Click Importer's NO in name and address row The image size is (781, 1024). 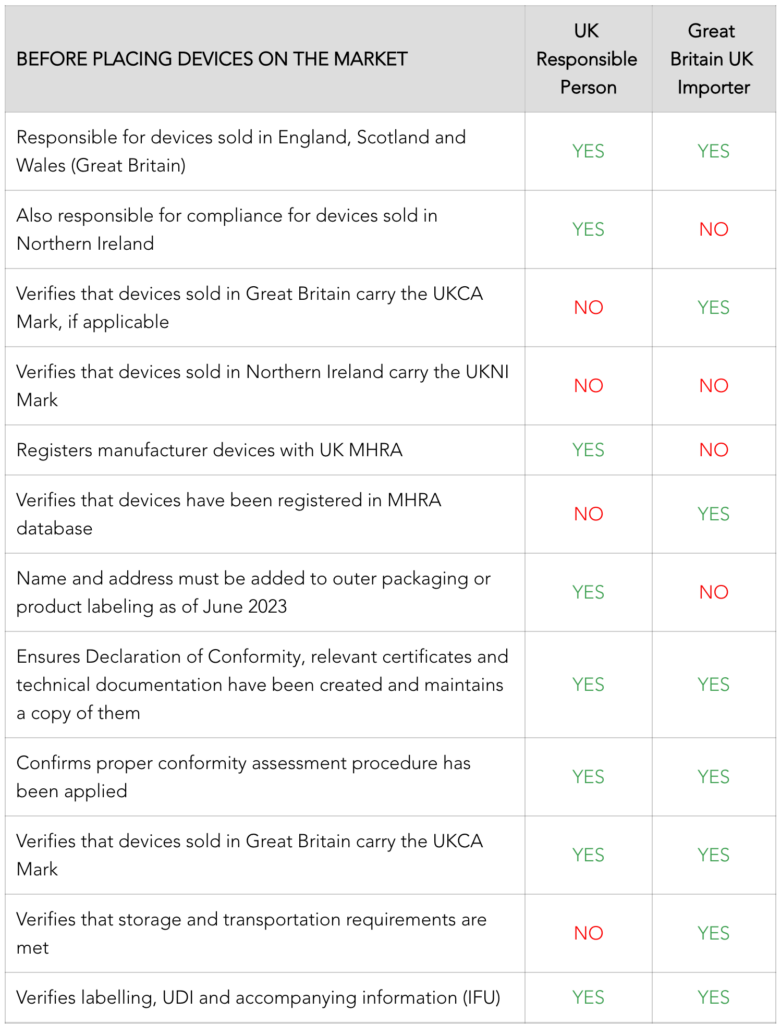click(x=713, y=592)
